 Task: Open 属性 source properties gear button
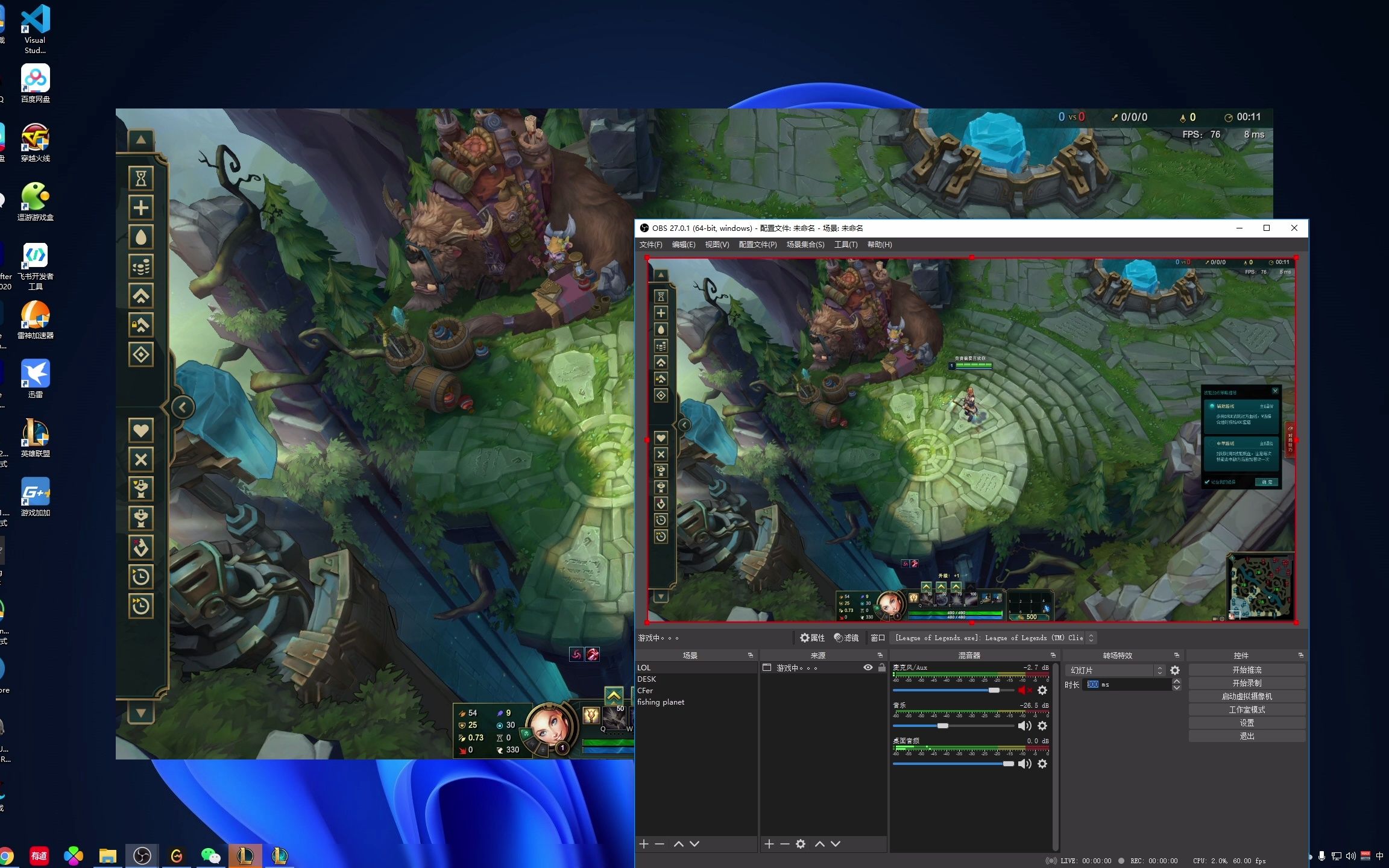pyautogui.click(x=812, y=638)
